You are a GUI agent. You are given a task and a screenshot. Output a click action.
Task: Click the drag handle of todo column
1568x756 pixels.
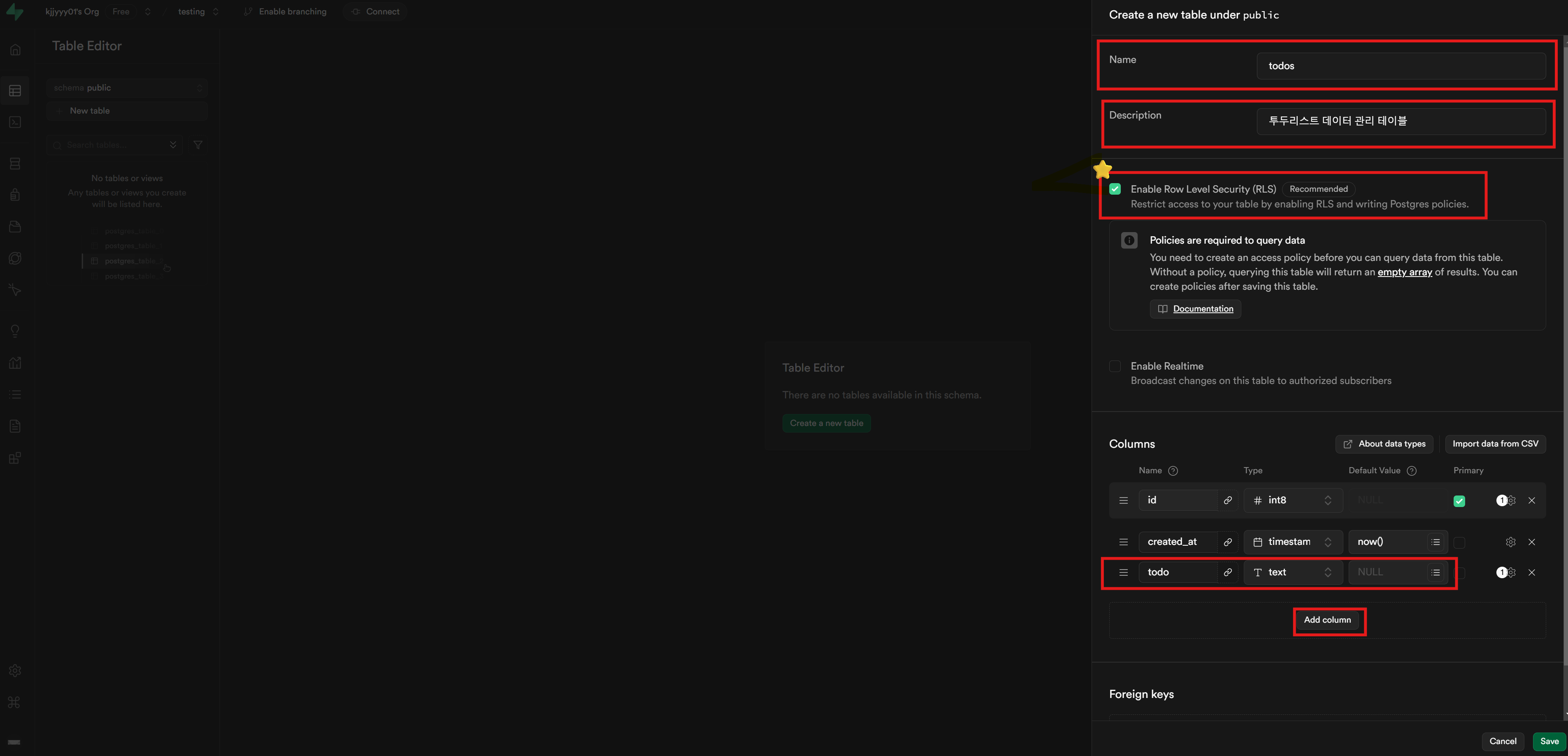pos(1124,572)
